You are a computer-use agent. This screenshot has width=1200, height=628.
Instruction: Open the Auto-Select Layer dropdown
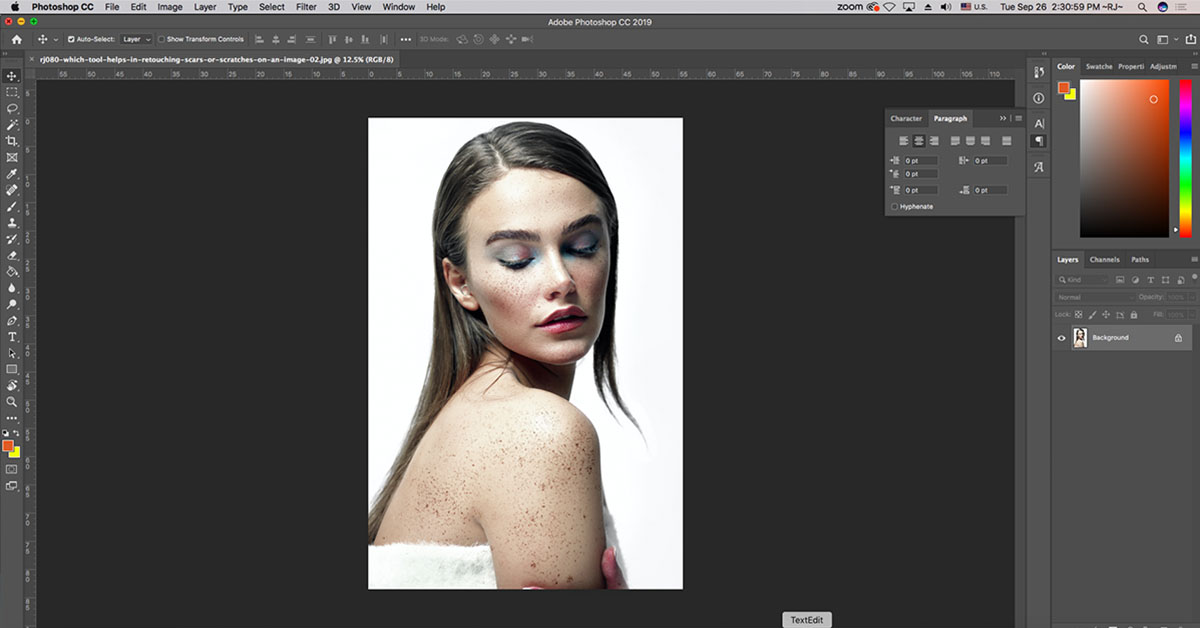136,40
